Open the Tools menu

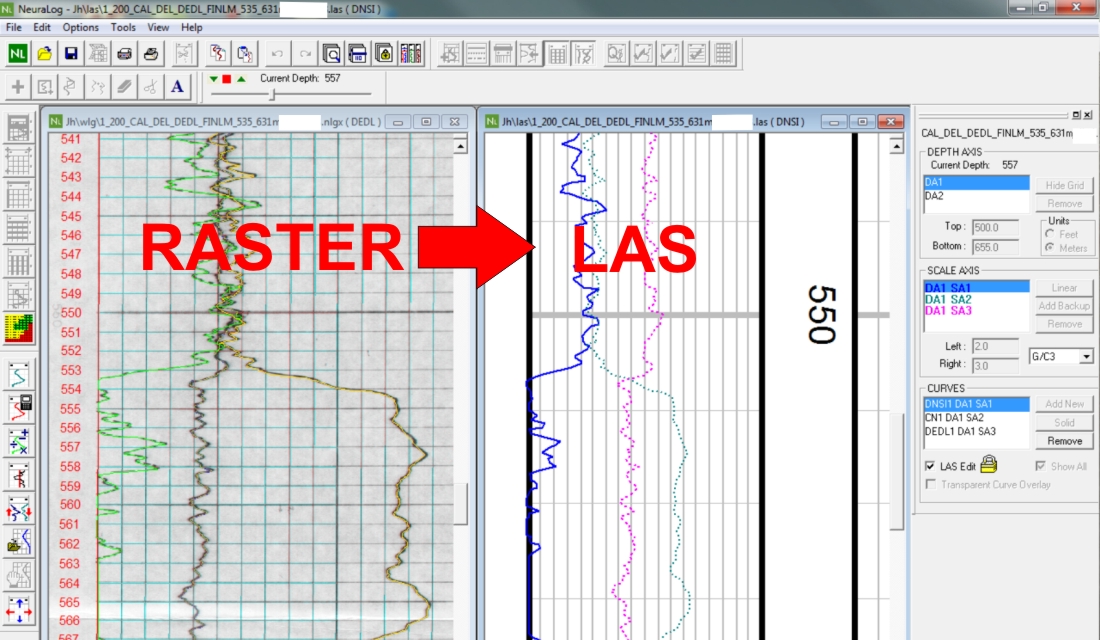(x=123, y=27)
